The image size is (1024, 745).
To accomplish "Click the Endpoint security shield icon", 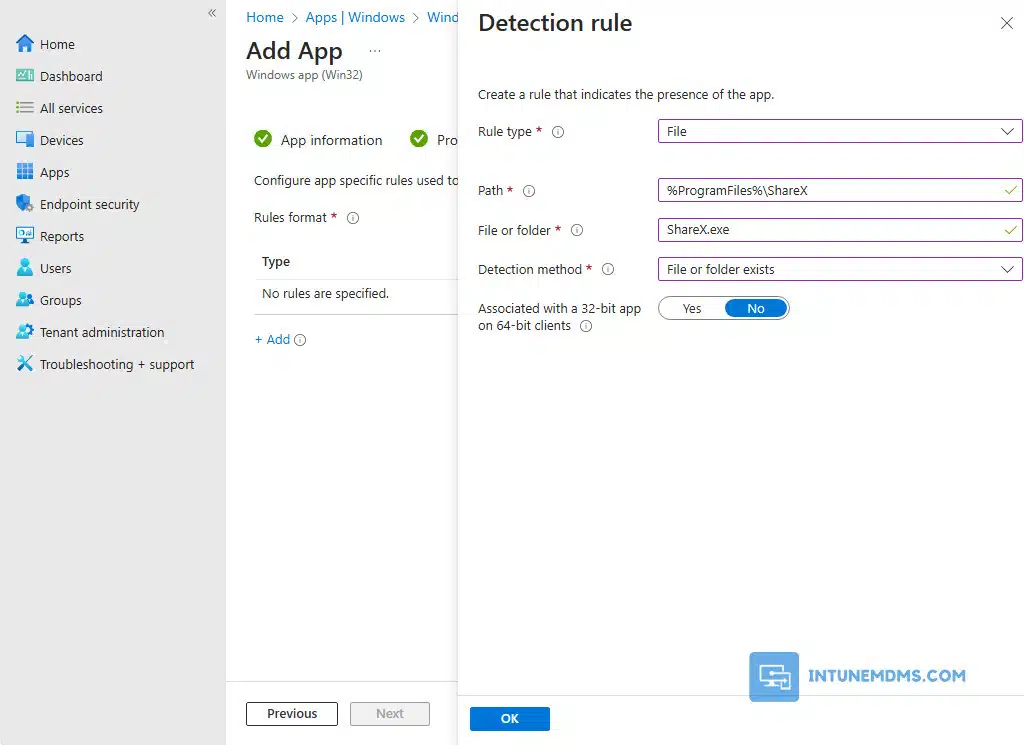I will [x=25, y=204].
